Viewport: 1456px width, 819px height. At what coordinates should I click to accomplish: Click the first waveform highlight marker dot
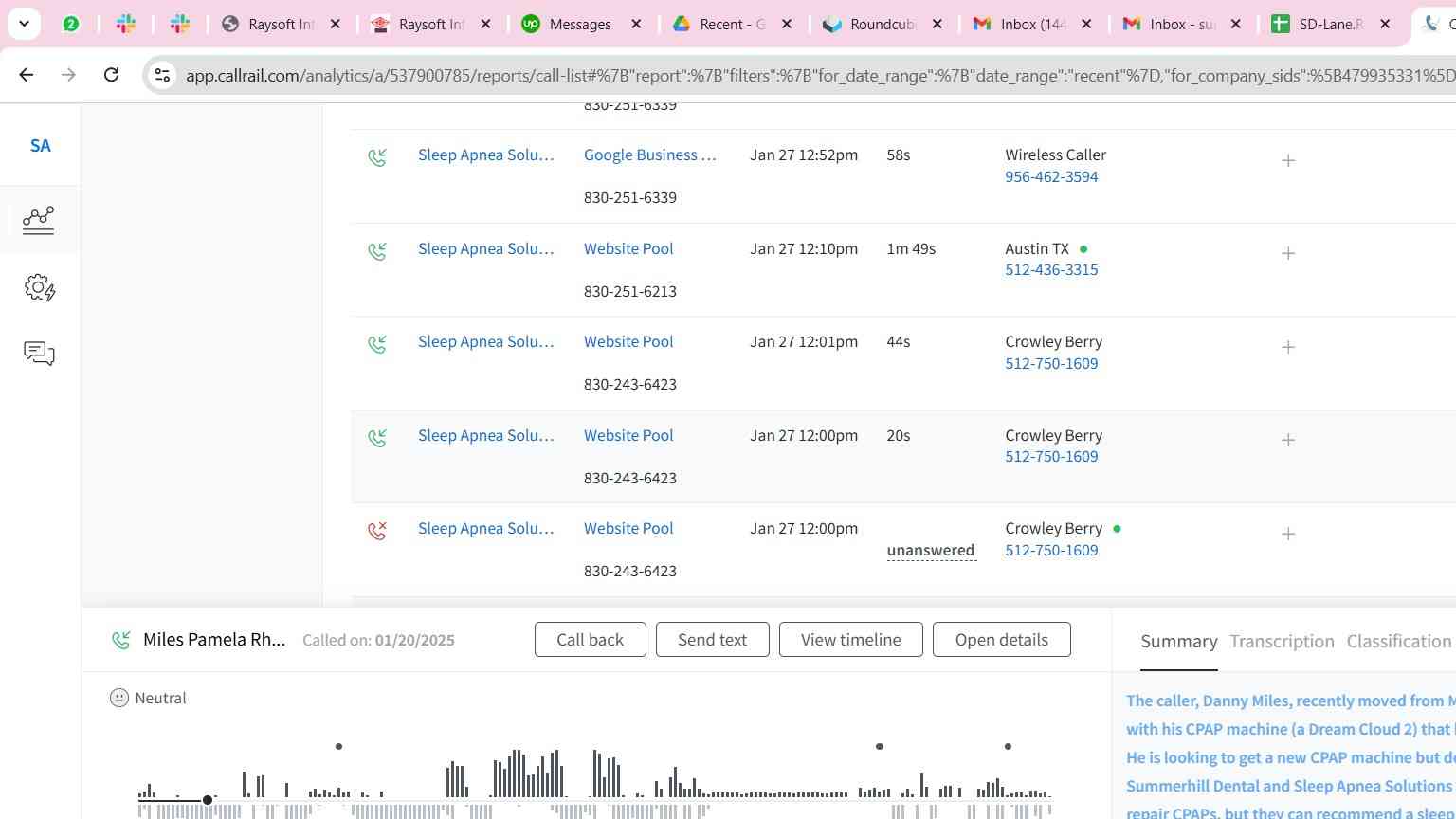[338, 747]
